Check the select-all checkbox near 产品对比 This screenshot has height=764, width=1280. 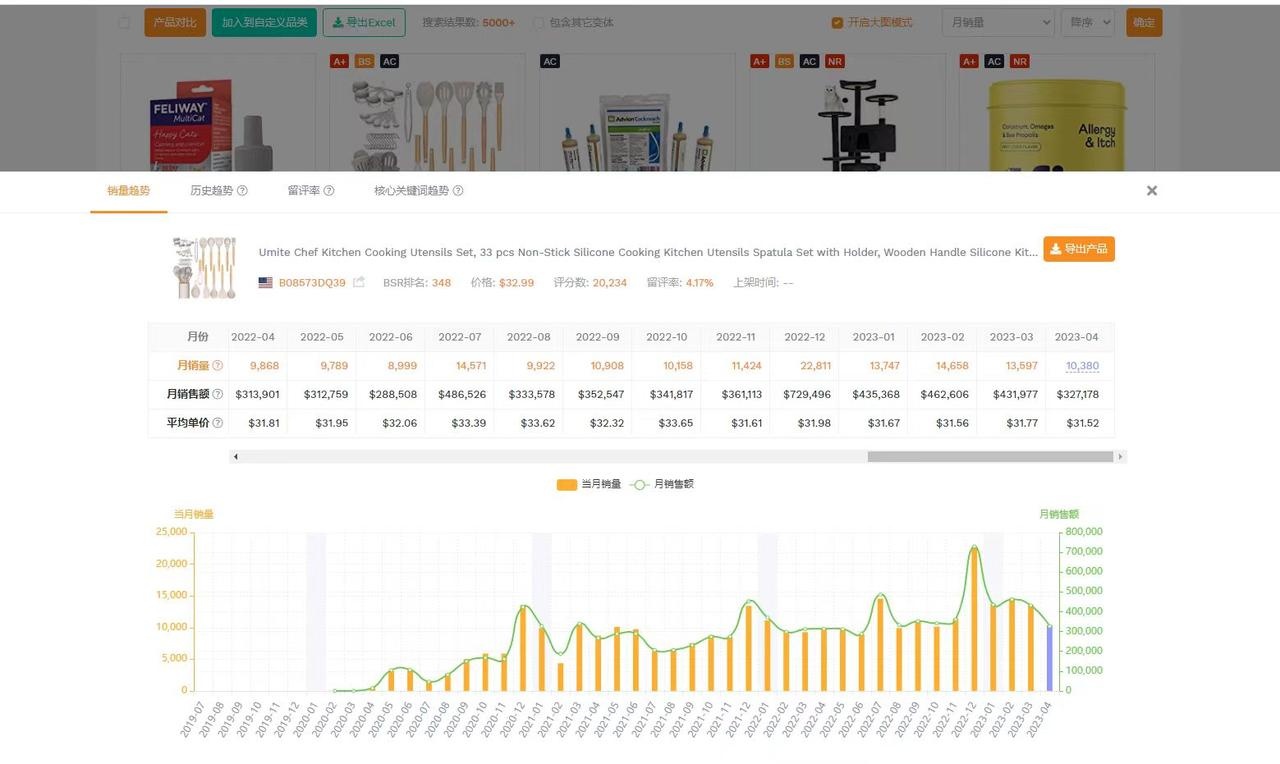click(x=125, y=22)
